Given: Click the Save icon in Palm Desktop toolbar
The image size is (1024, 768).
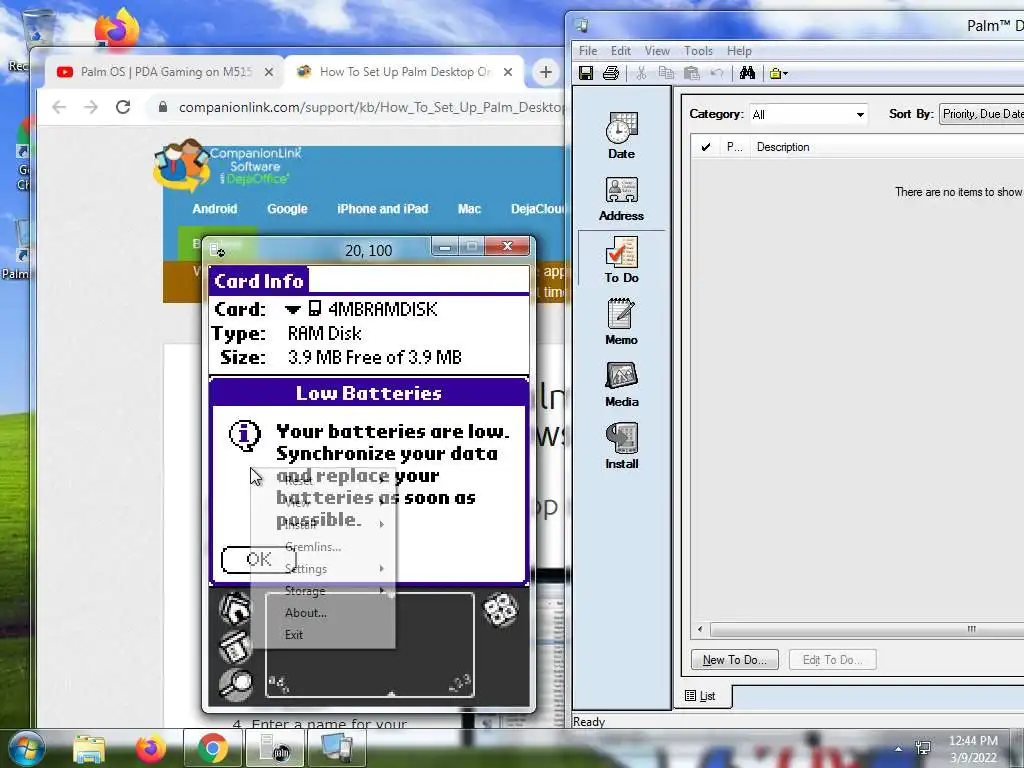Looking at the screenshot, I should click(586, 73).
